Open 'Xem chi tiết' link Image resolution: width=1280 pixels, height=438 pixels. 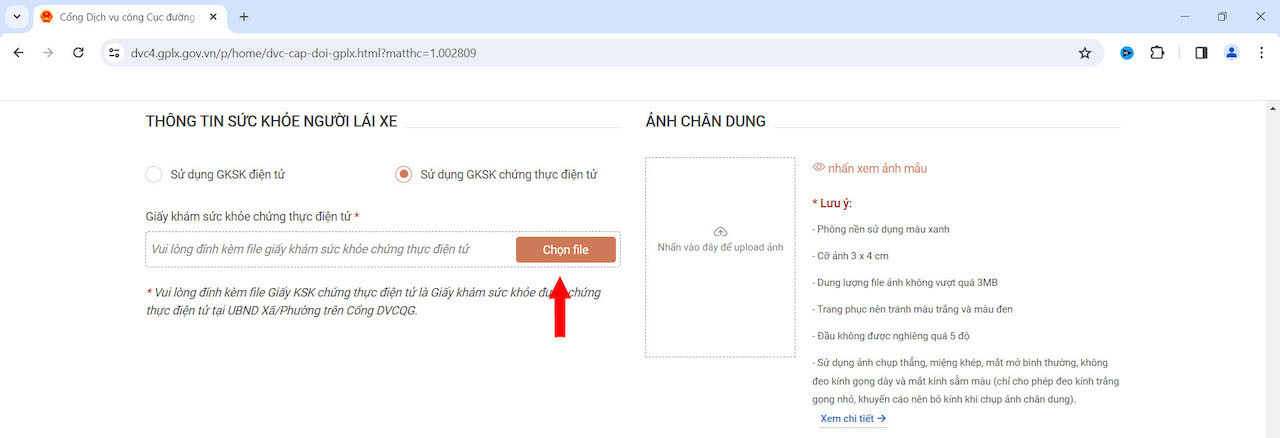pos(853,418)
